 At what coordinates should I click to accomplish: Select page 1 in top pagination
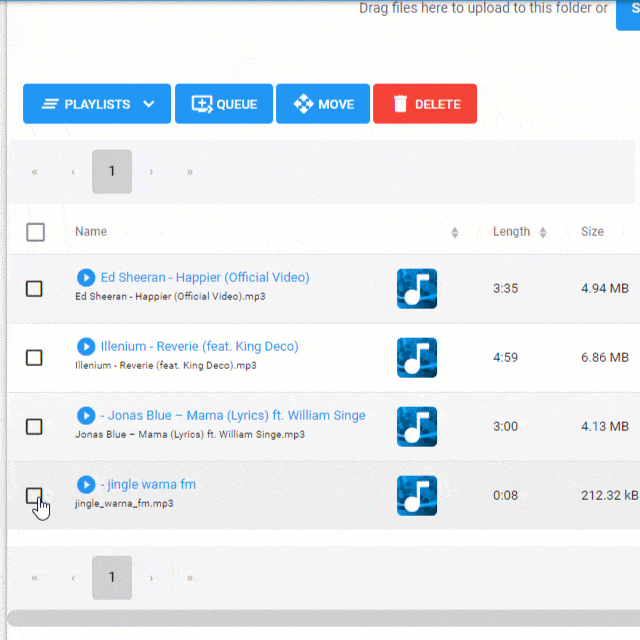pyautogui.click(x=112, y=171)
